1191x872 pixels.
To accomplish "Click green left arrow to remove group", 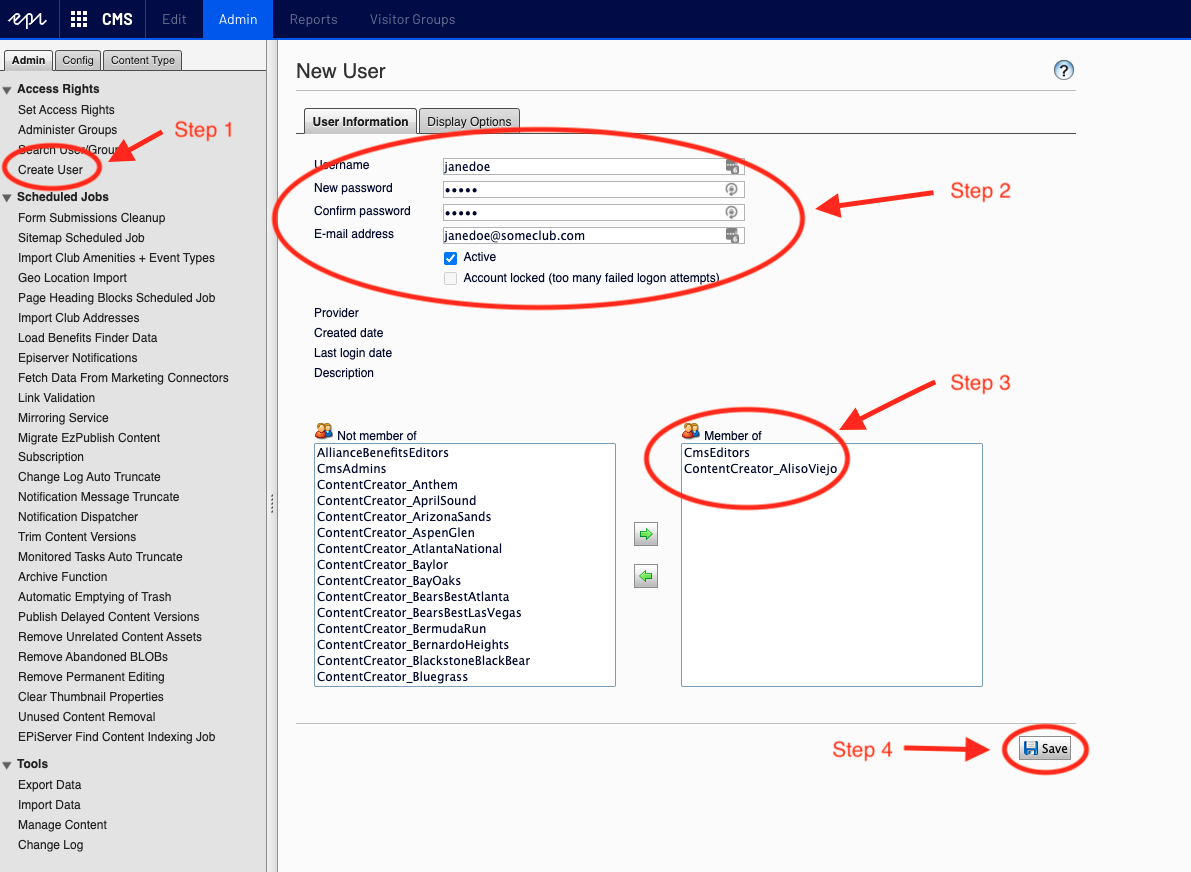I will [x=646, y=577].
